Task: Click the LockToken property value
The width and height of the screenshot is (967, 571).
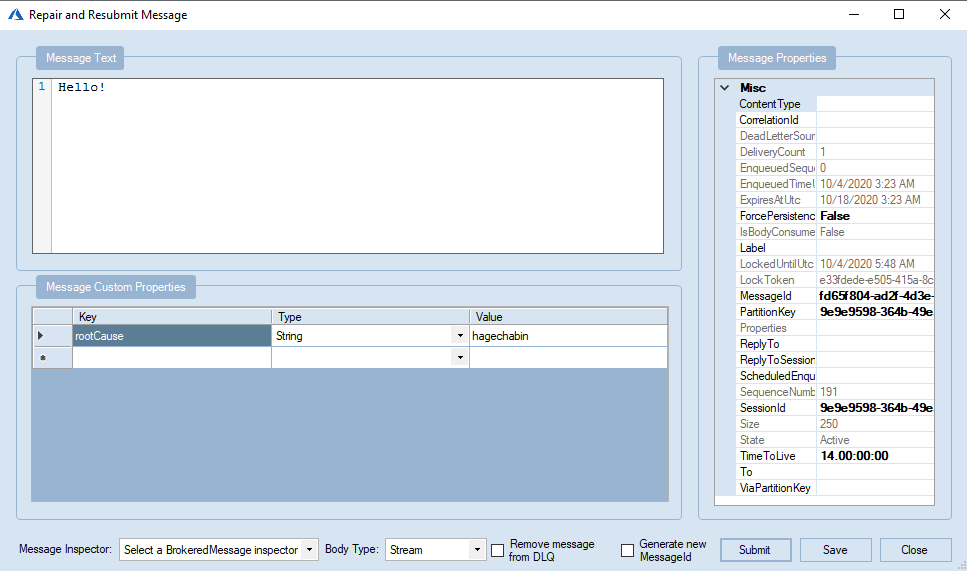Action: pos(875,280)
